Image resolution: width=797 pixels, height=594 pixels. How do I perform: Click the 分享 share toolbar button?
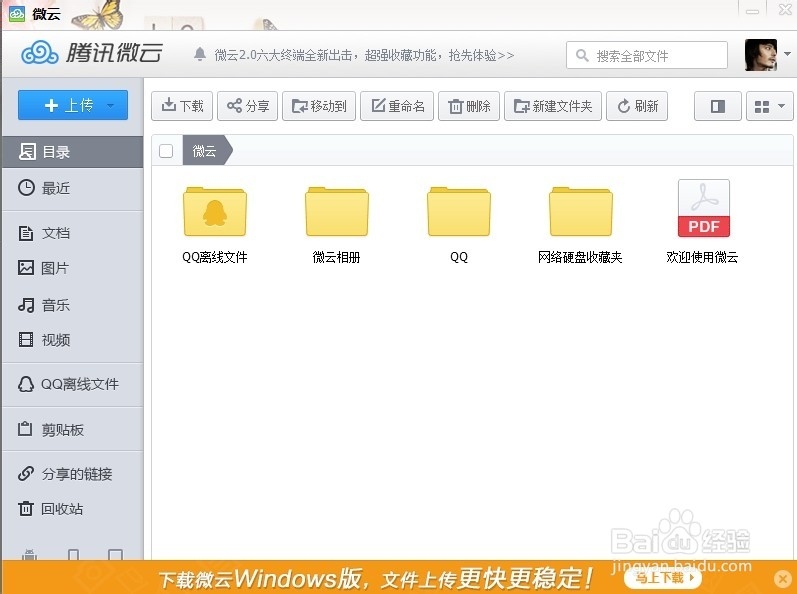click(248, 106)
